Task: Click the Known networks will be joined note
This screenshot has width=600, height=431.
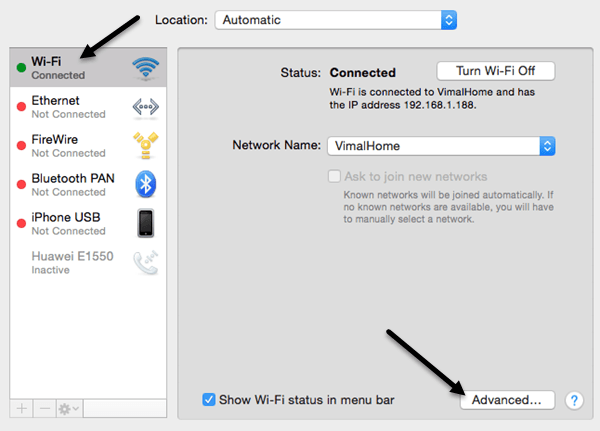Action: (x=448, y=207)
